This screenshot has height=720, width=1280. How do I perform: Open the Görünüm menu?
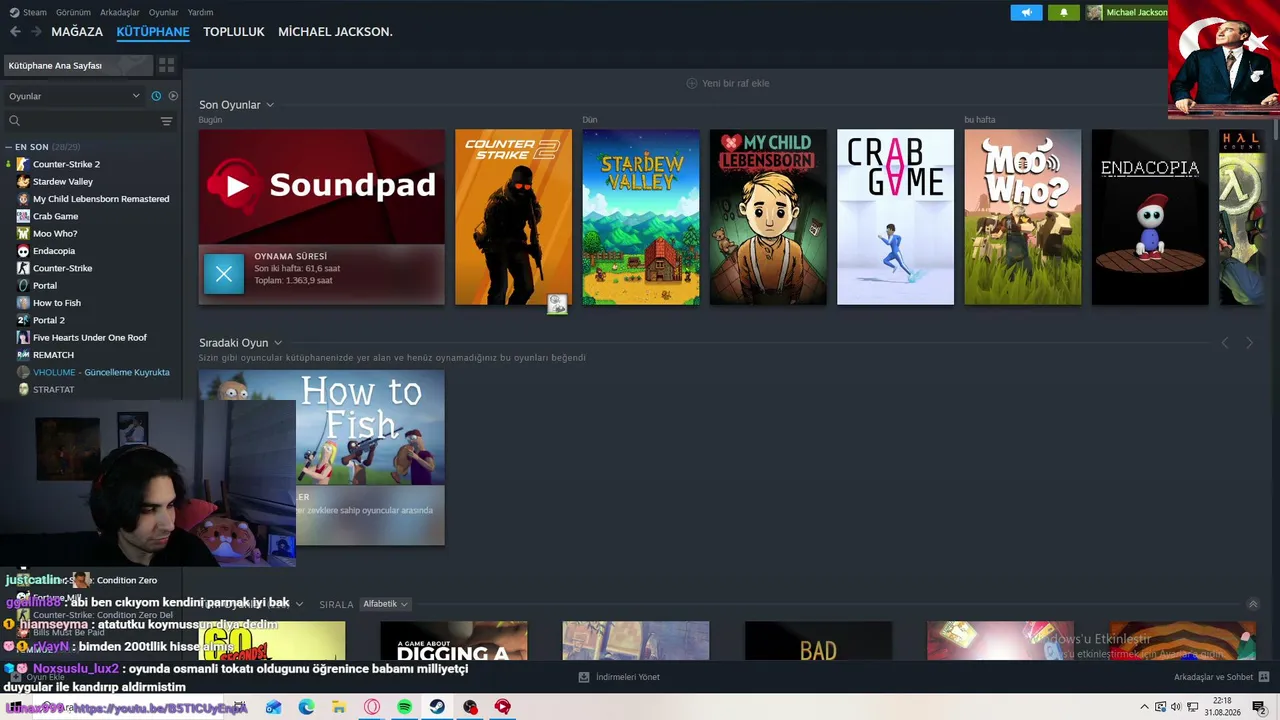coord(73,12)
